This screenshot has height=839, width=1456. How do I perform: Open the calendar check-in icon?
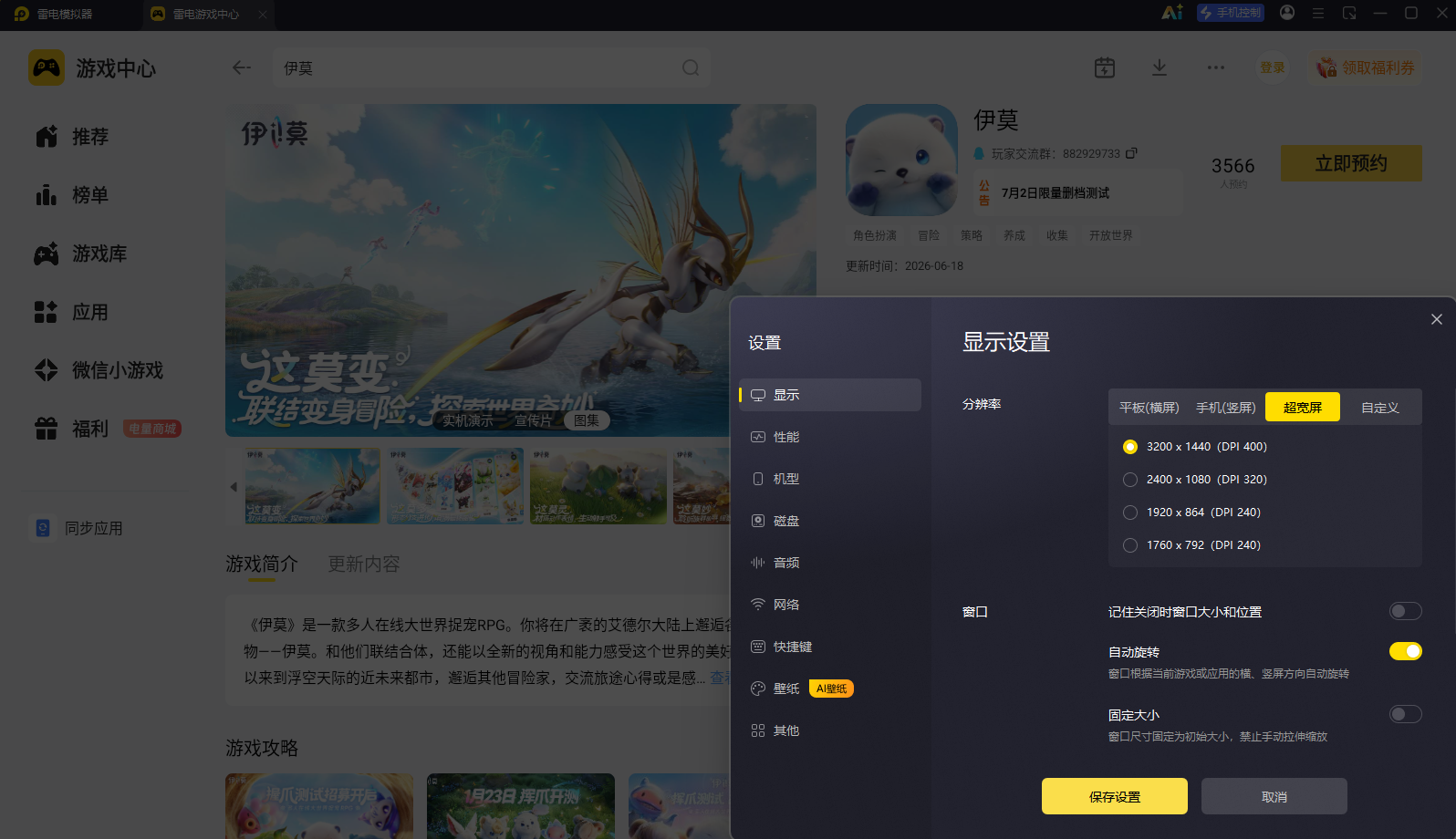click(1105, 67)
